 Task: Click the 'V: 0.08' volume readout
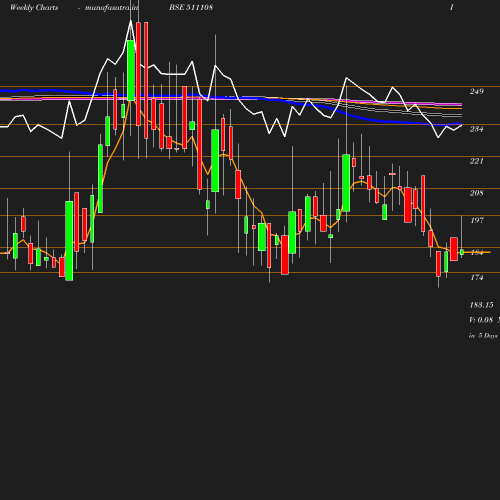481,320
